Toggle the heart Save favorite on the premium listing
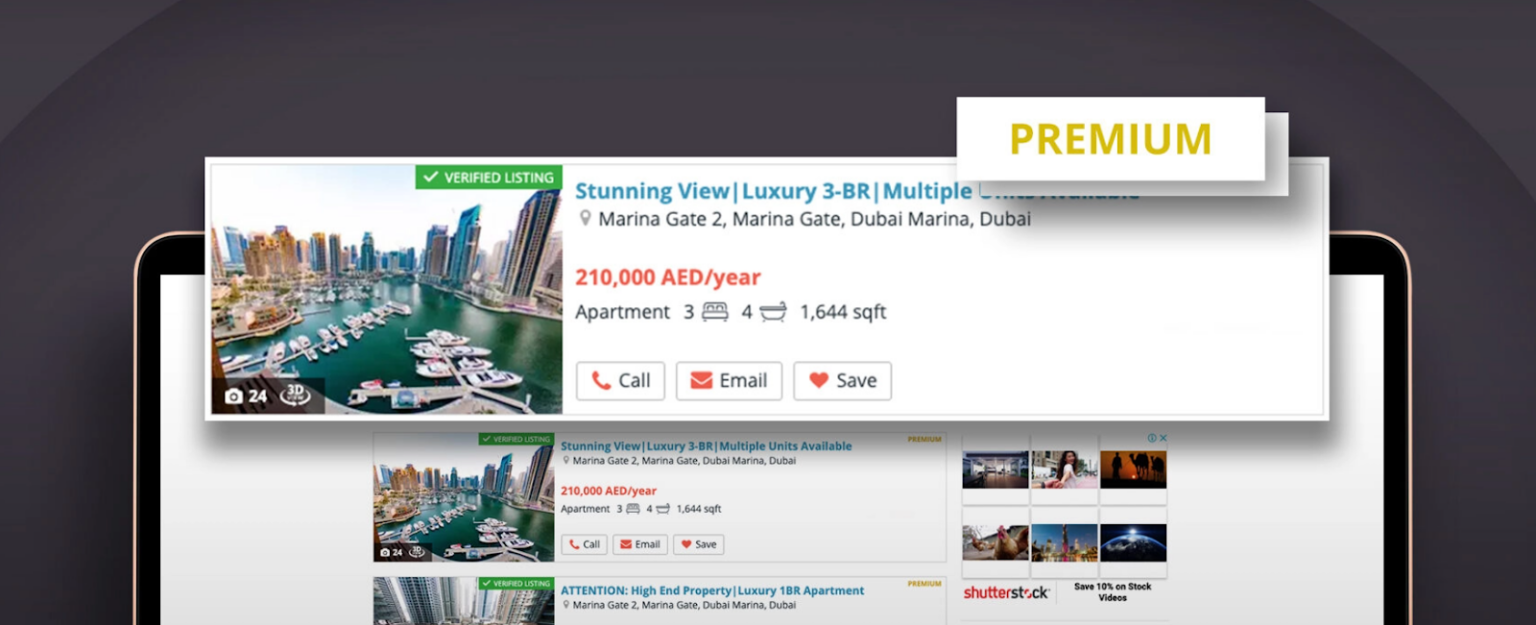Screen dimensions: 1536x625 point(821,381)
